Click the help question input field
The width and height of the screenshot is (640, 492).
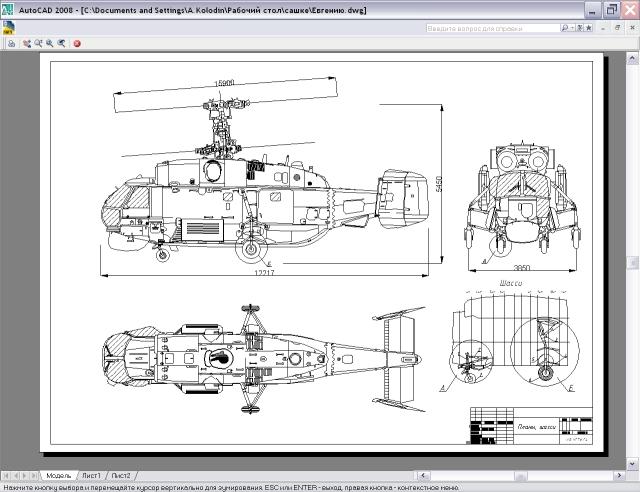pyautogui.click(x=493, y=28)
